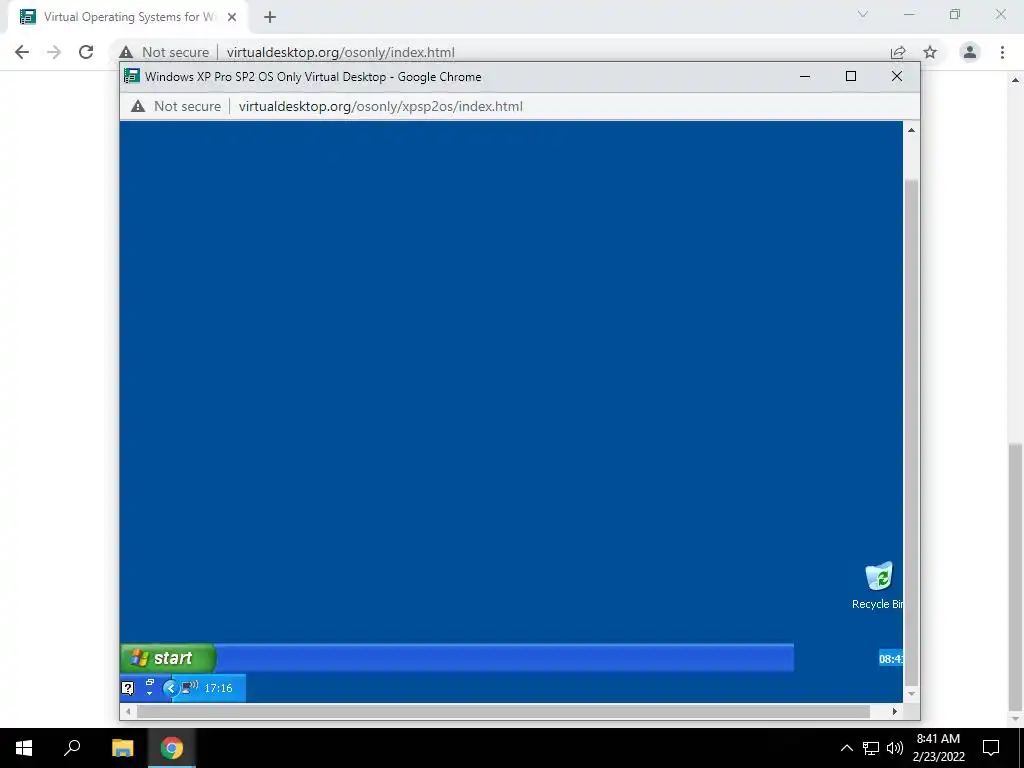Screen dimensions: 1024x768
Task: Open the Windows XP start menu
Action: coord(168,658)
